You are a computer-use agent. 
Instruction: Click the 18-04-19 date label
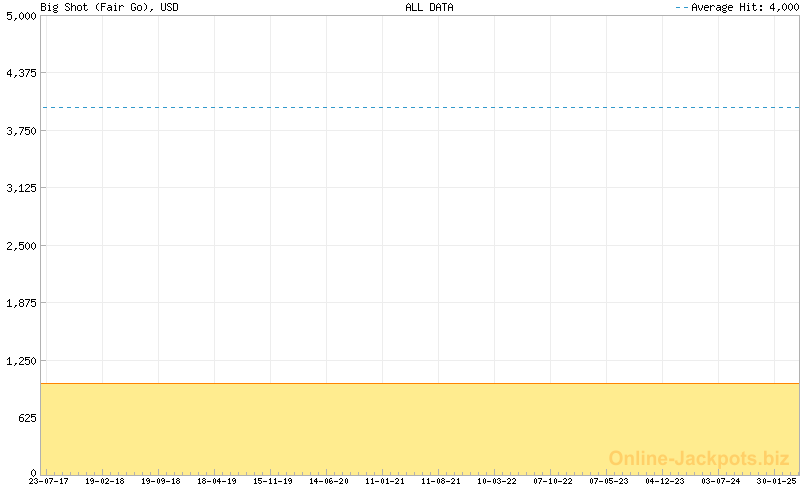216,481
